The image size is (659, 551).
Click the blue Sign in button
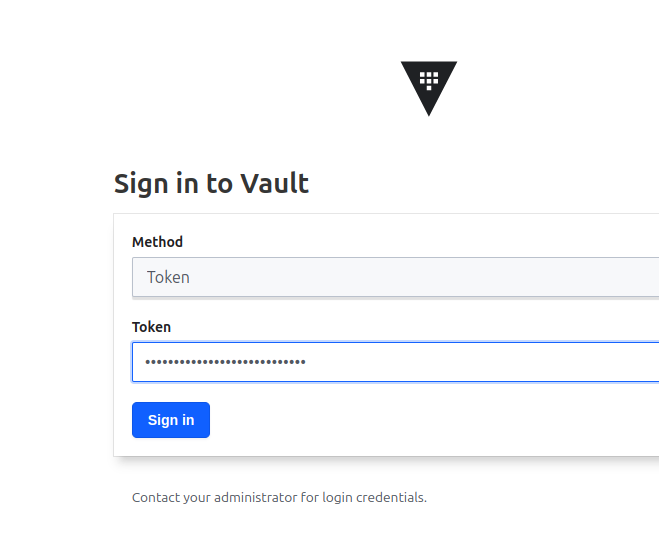click(x=171, y=420)
